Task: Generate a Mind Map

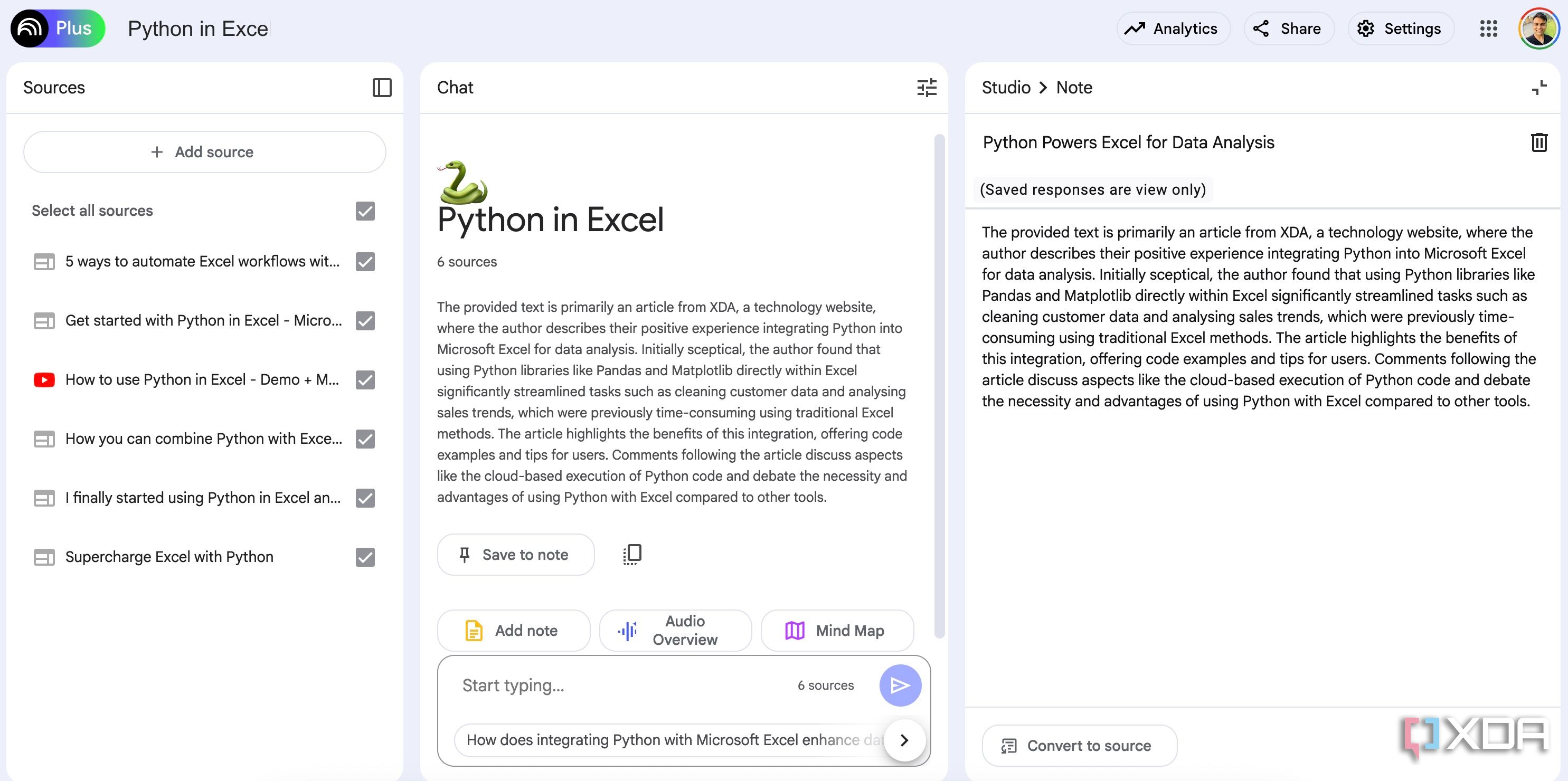Action: click(x=837, y=631)
